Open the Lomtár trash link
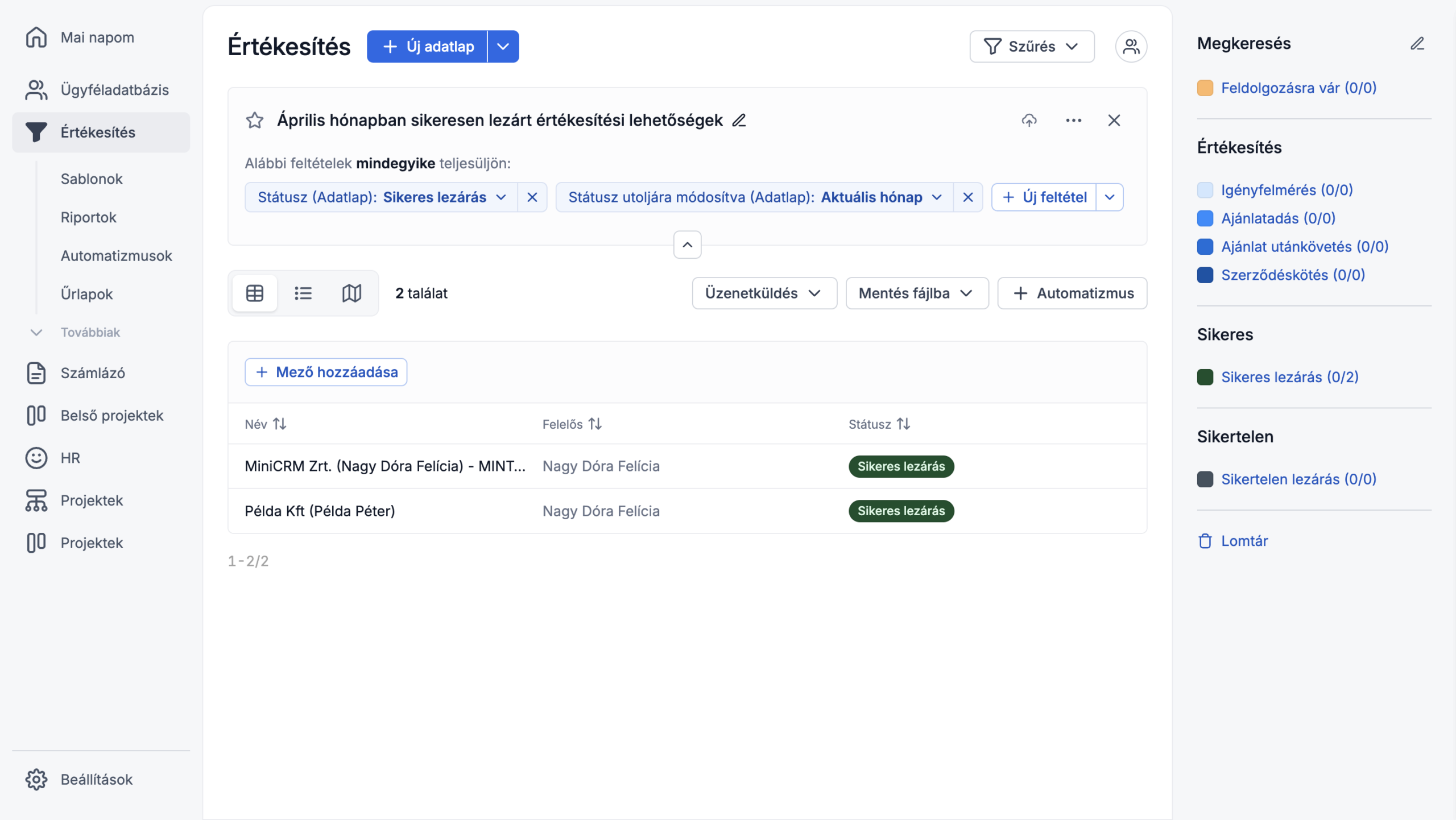Screen dimensions: 1456x820 tap(1244, 541)
